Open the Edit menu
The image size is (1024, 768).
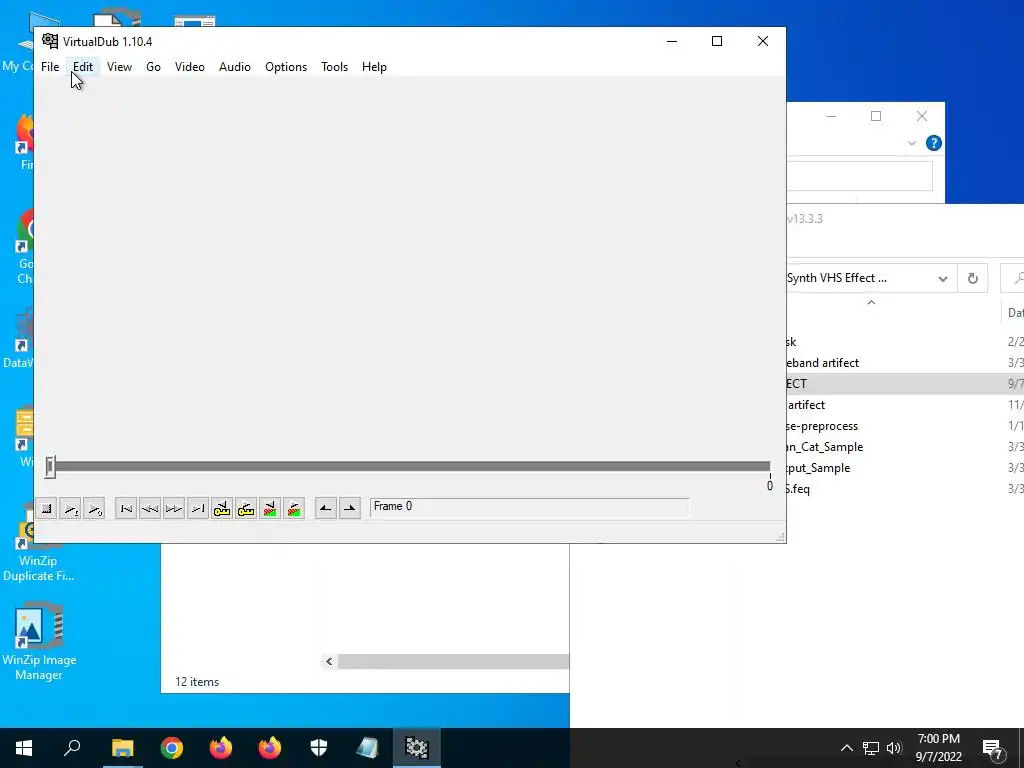(x=83, y=67)
